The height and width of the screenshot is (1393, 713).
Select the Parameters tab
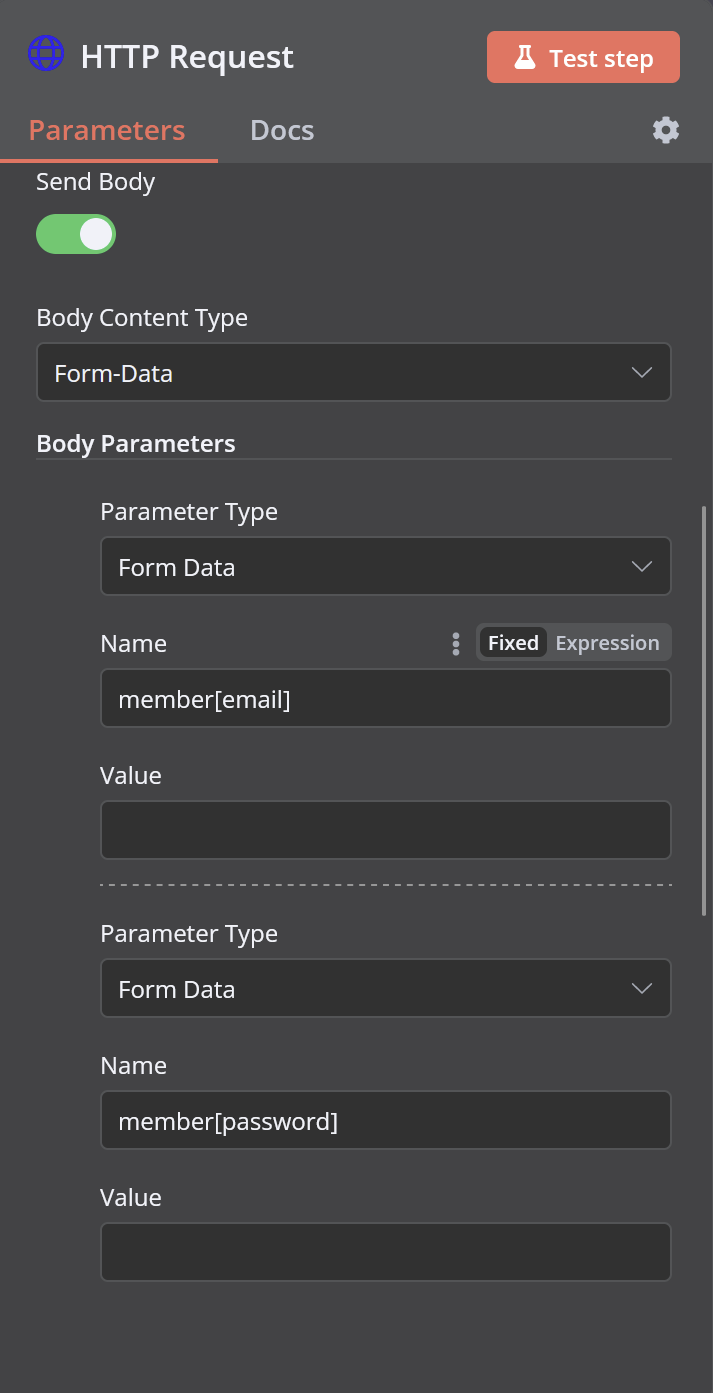click(x=107, y=130)
